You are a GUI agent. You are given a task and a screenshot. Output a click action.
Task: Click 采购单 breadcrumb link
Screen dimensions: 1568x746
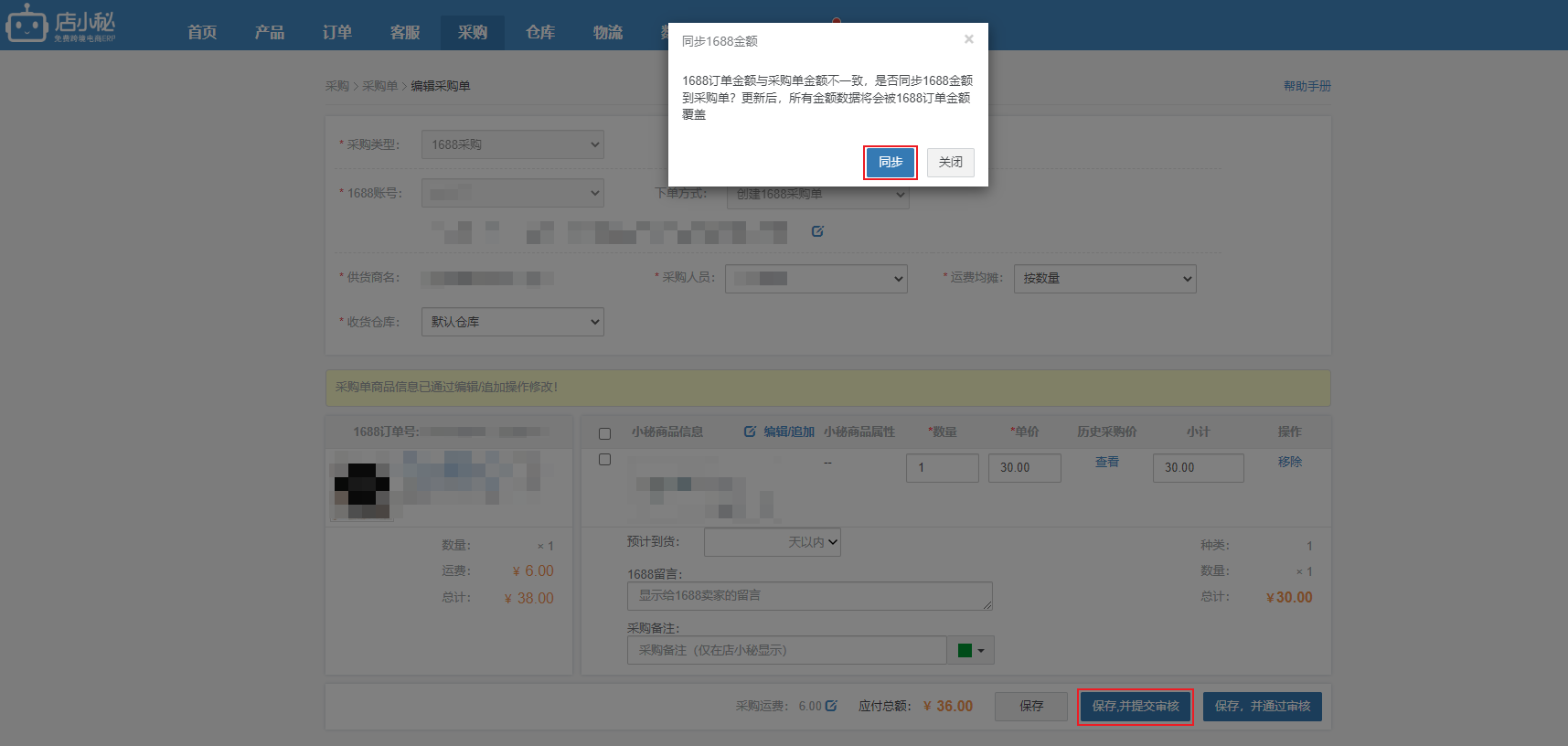point(380,86)
